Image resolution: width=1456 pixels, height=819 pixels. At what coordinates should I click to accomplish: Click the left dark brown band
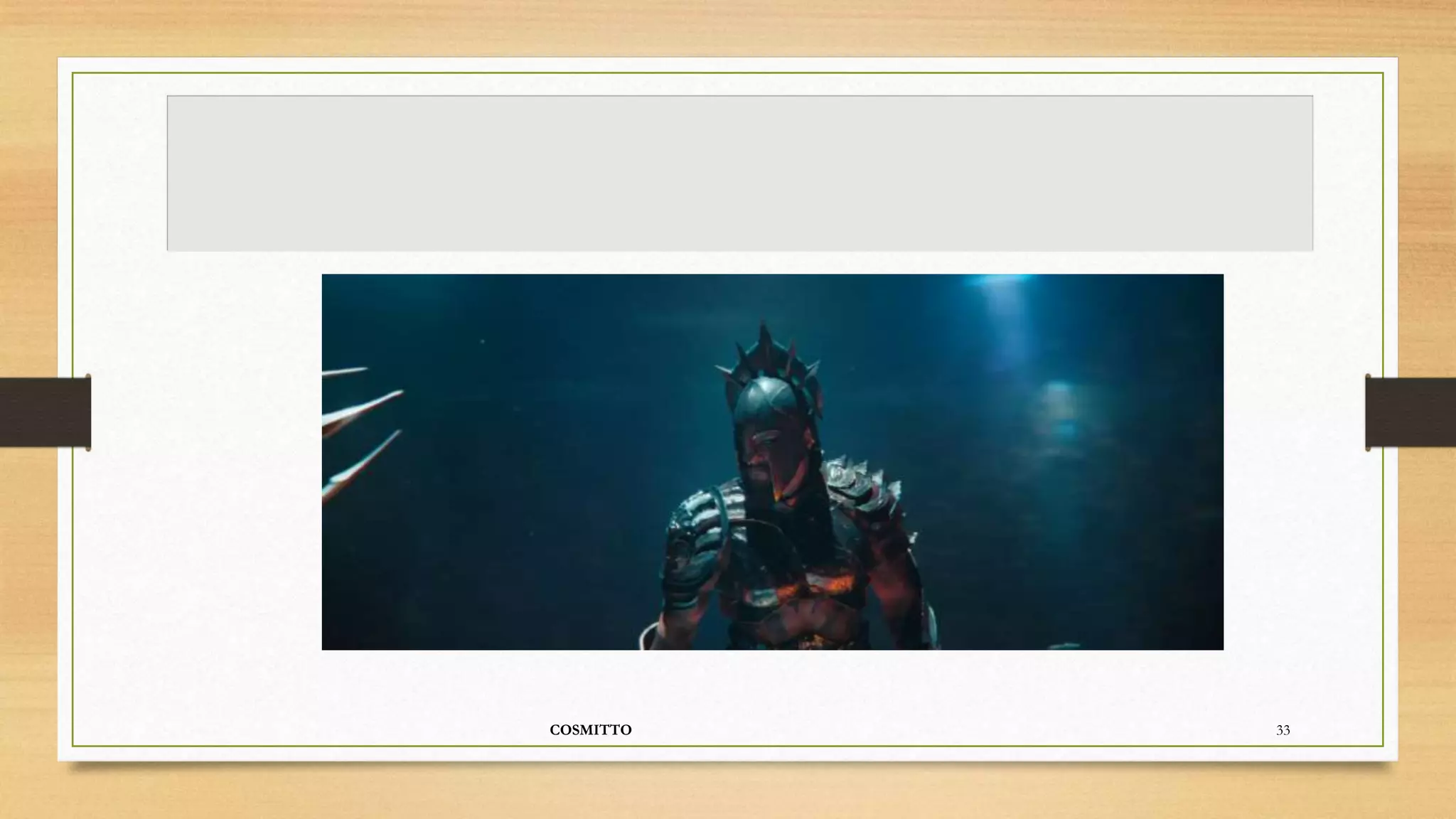[x=44, y=412]
